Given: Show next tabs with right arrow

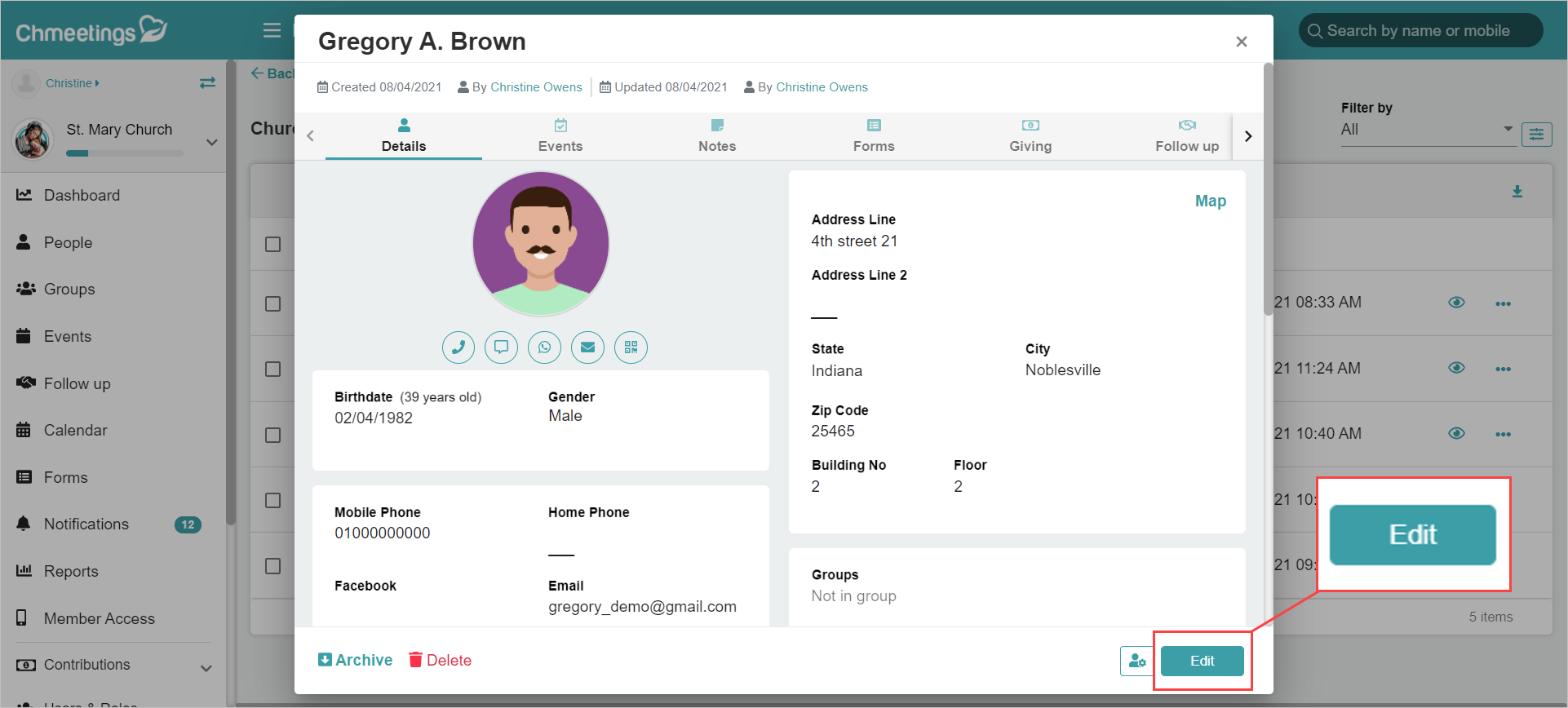Looking at the screenshot, I should (x=1248, y=136).
